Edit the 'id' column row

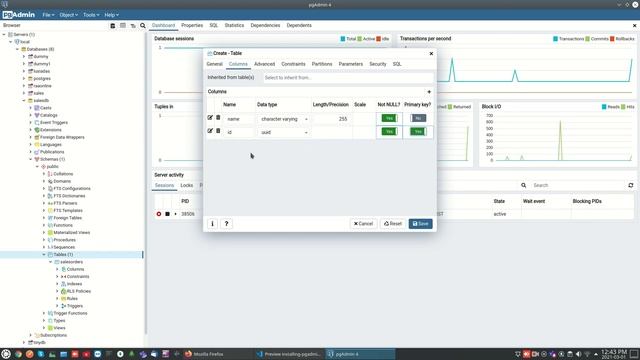tap(210, 131)
